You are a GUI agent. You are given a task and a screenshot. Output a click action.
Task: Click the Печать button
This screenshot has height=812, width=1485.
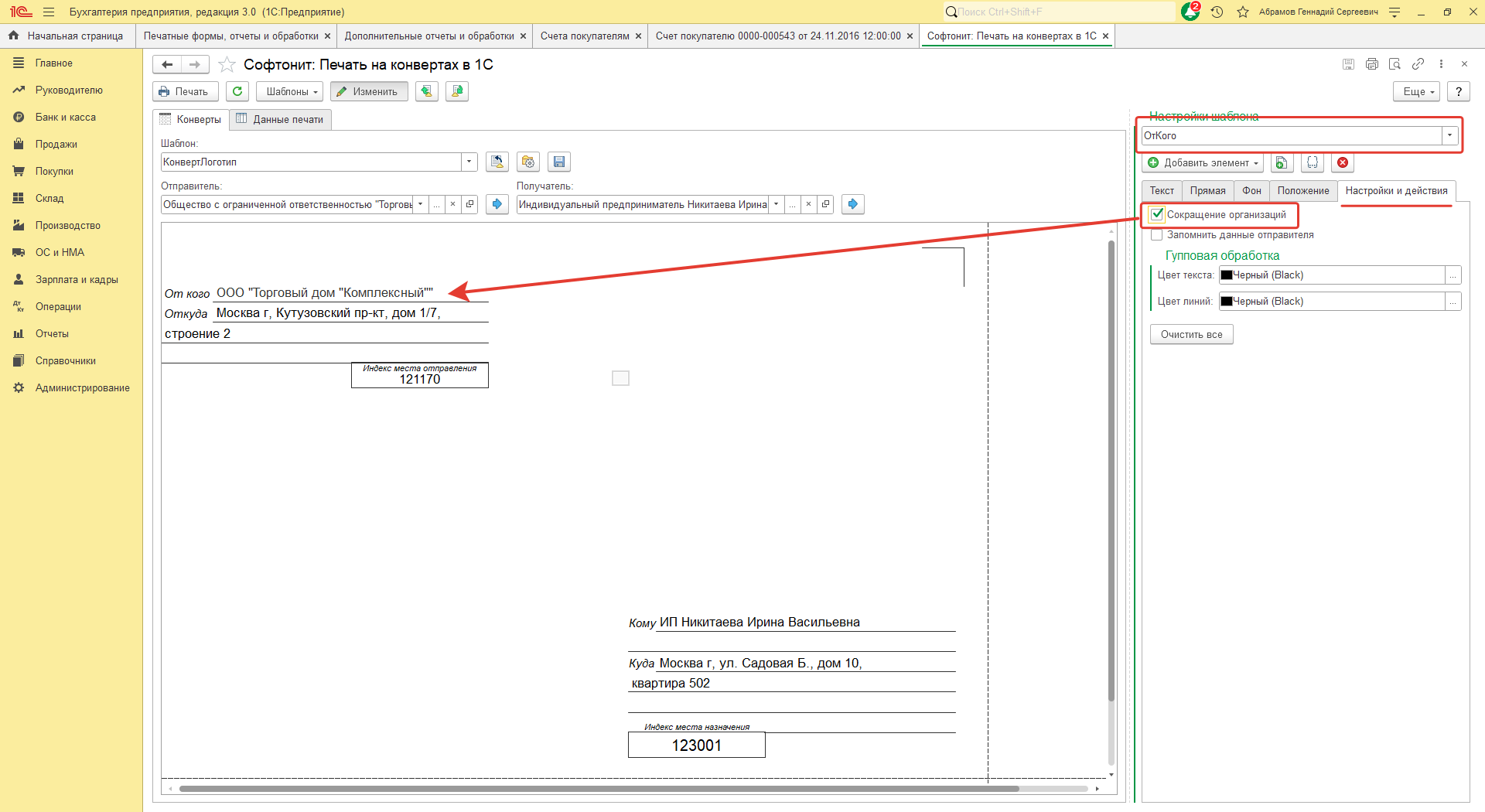click(185, 91)
